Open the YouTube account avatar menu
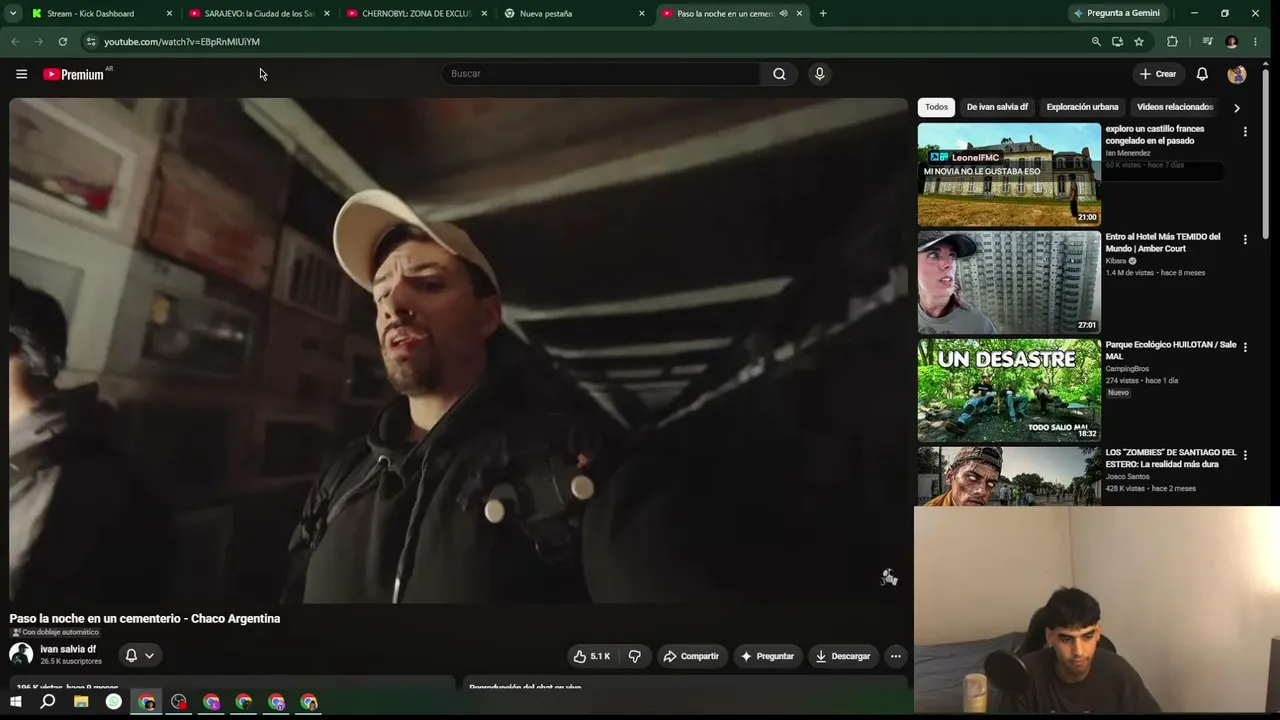The image size is (1280, 720). pos(1237,74)
